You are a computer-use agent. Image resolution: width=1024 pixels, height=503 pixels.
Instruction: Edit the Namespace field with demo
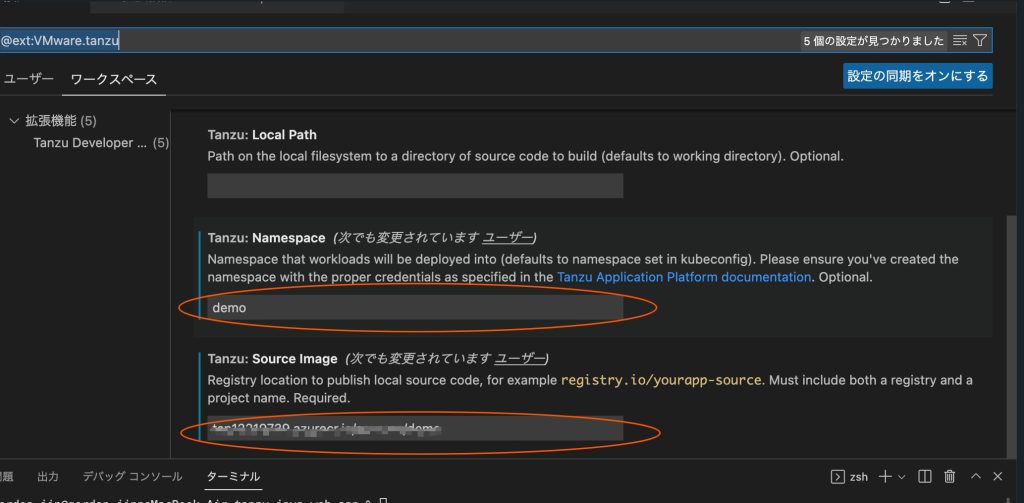pyautogui.click(x=415, y=307)
